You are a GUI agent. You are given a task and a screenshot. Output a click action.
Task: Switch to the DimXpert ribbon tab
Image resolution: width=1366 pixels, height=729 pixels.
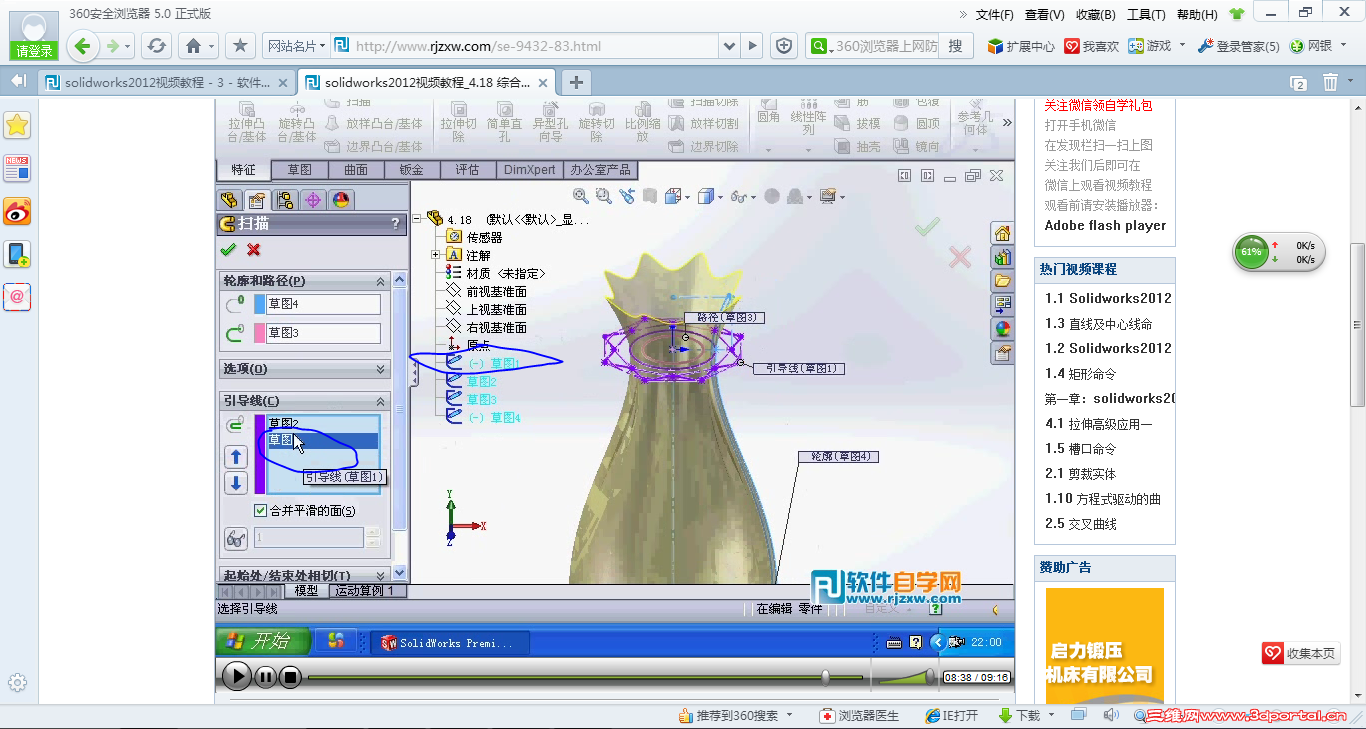(530, 170)
